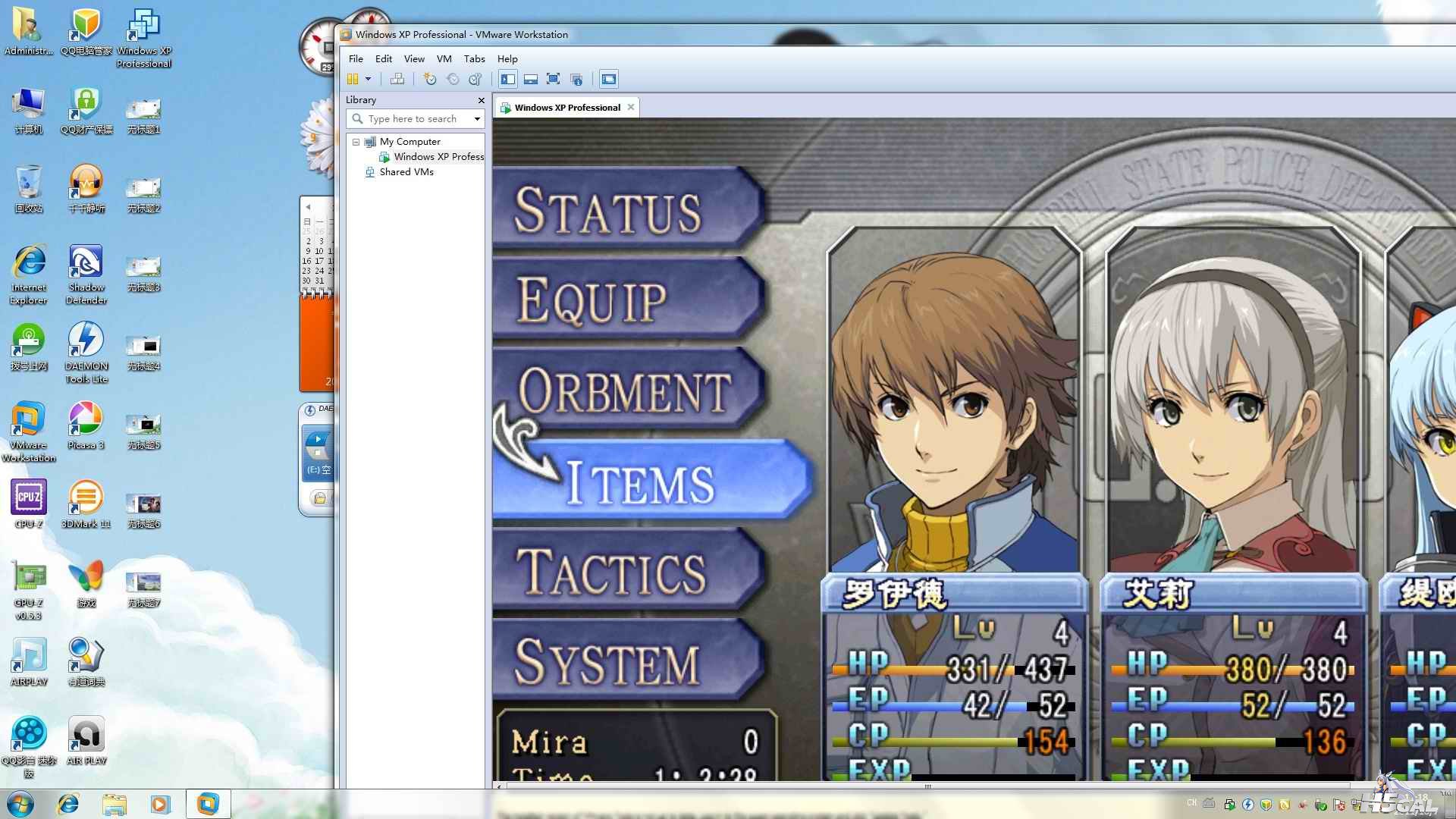Take a snapshot of the VM
The height and width of the screenshot is (819, 1456).
[x=430, y=79]
